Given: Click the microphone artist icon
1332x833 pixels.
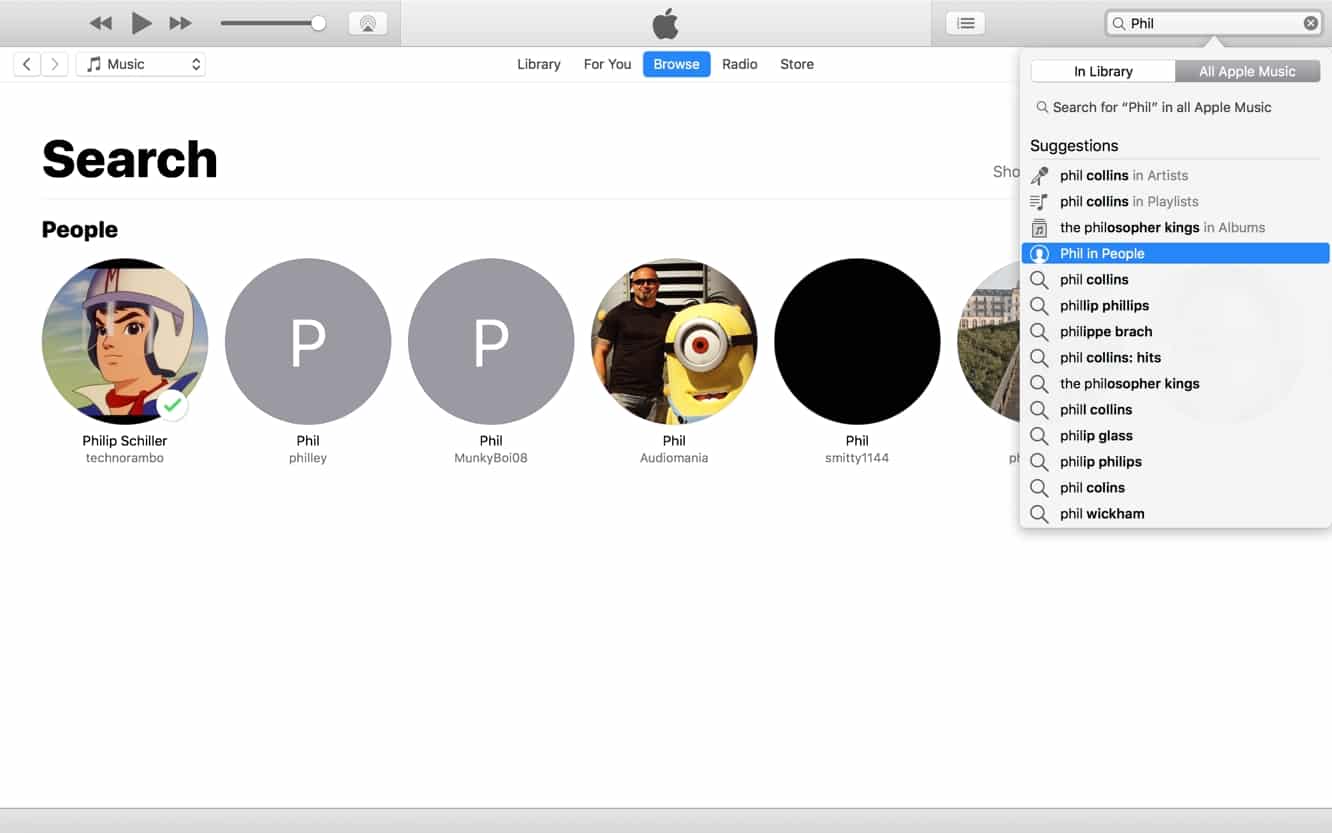Looking at the screenshot, I should click(x=1039, y=175).
